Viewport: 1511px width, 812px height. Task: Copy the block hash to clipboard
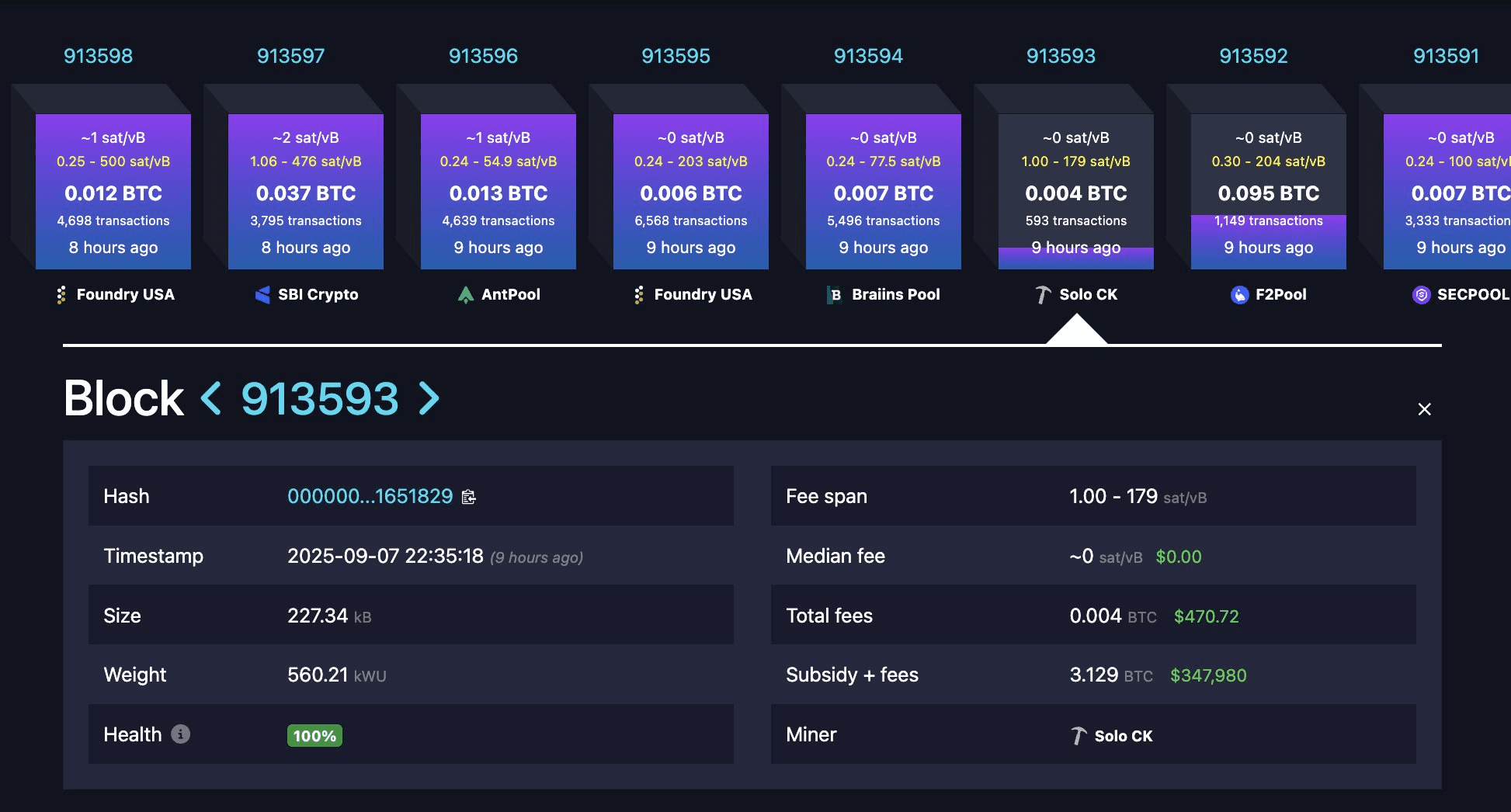coord(468,497)
